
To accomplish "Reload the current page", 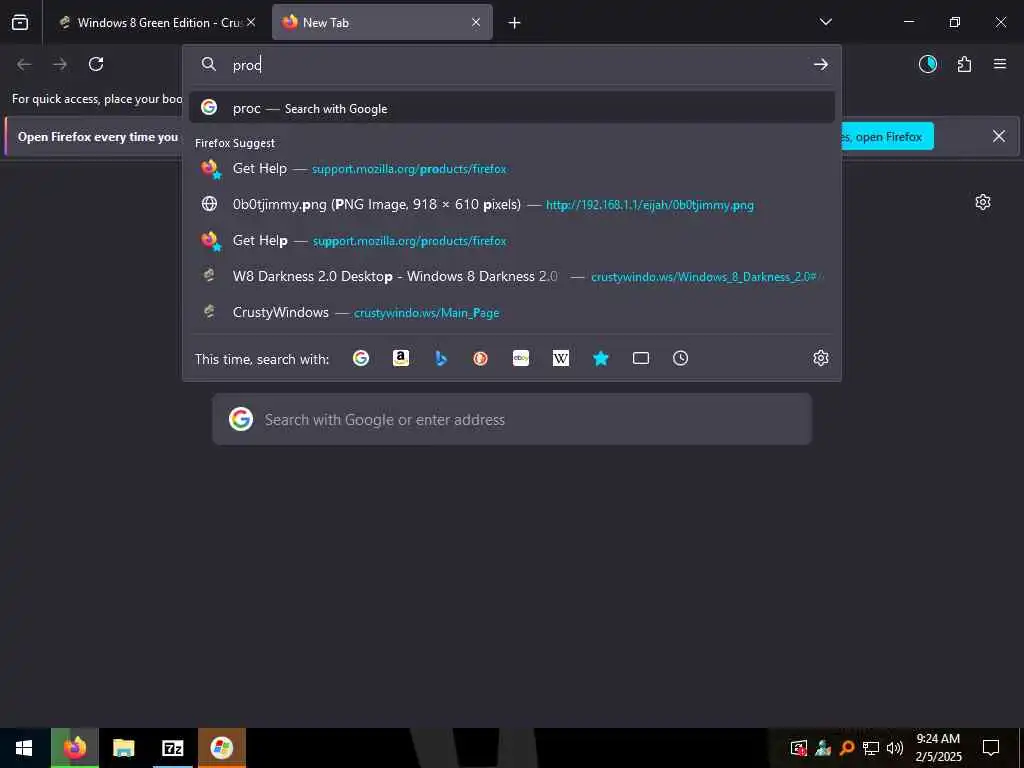I will click(96, 64).
